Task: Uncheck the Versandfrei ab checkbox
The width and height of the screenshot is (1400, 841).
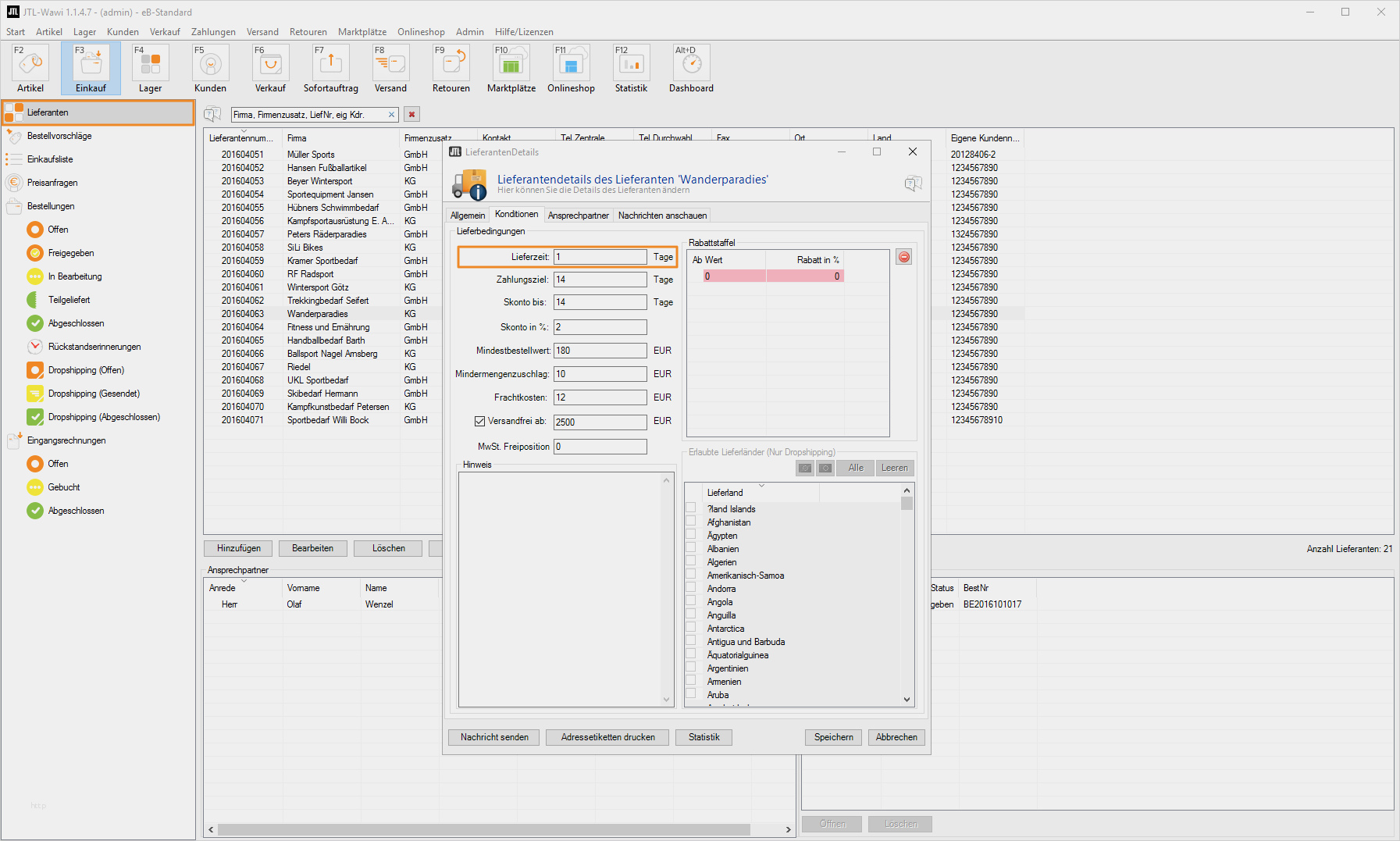Action: [479, 421]
